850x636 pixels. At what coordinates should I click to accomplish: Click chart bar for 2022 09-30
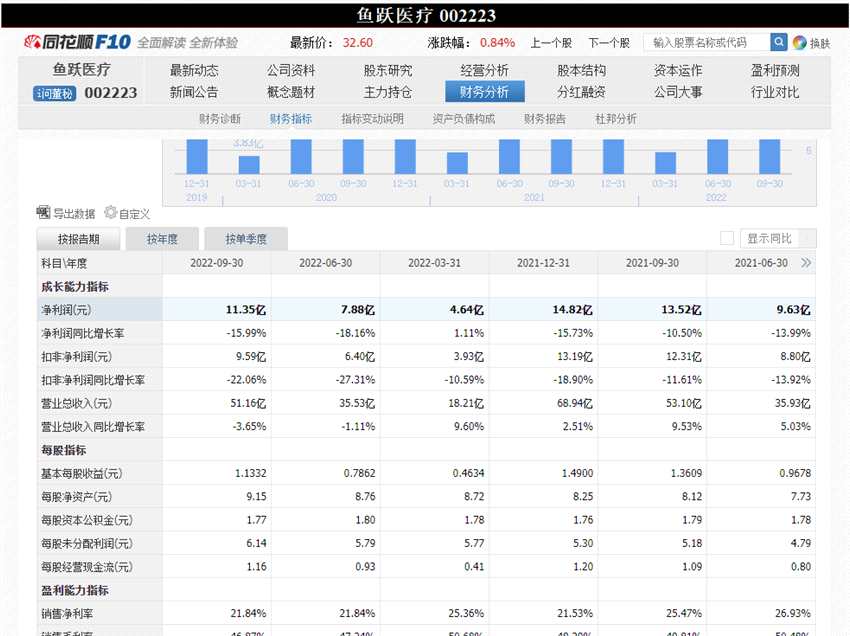coord(770,157)
